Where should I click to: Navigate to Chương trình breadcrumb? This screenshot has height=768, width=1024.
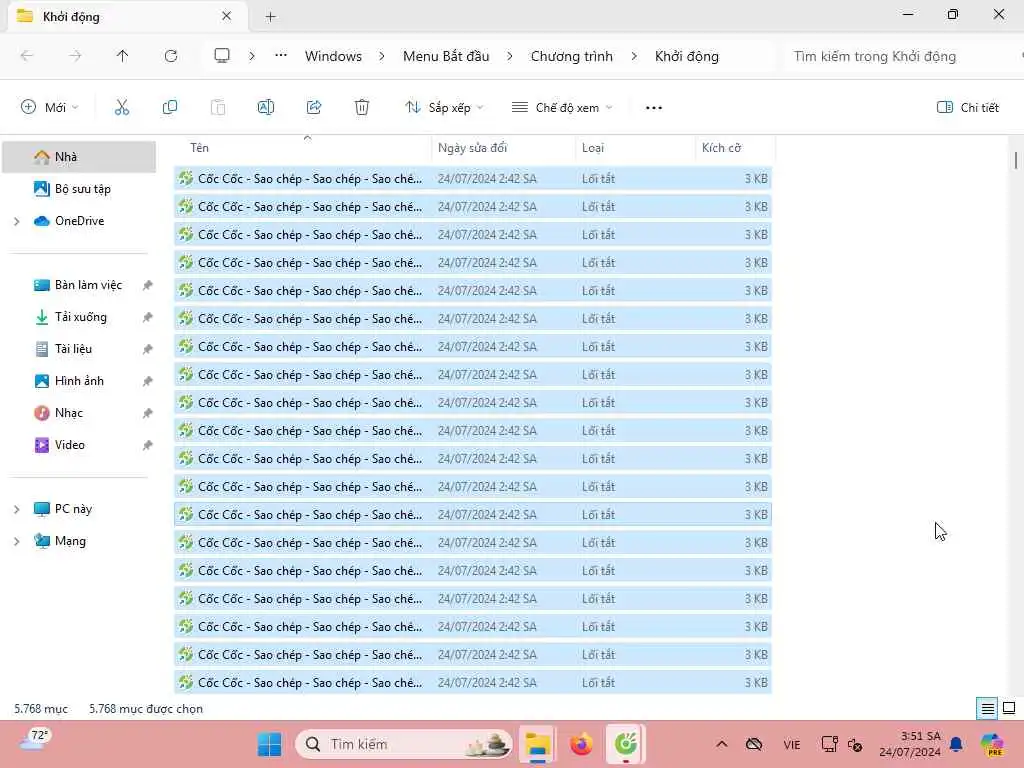tap(571, 56)
